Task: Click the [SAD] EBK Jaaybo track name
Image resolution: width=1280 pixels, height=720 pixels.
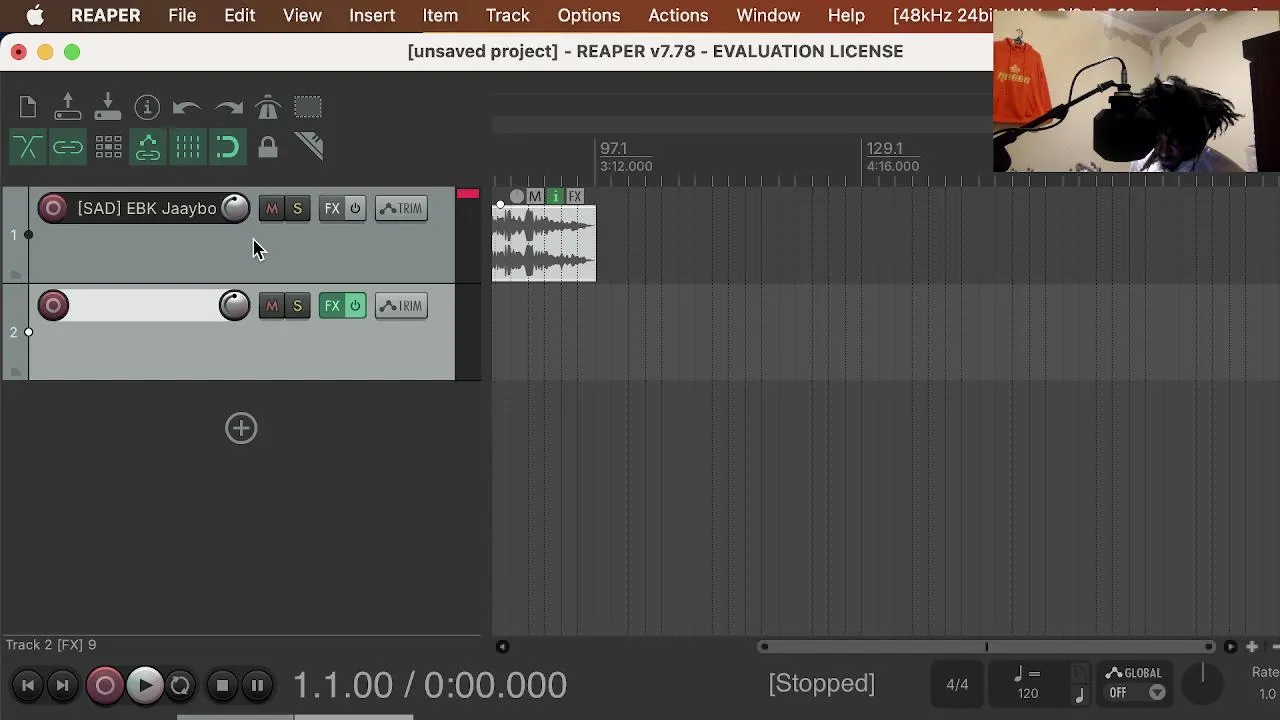Action: (x=147, y=208)
